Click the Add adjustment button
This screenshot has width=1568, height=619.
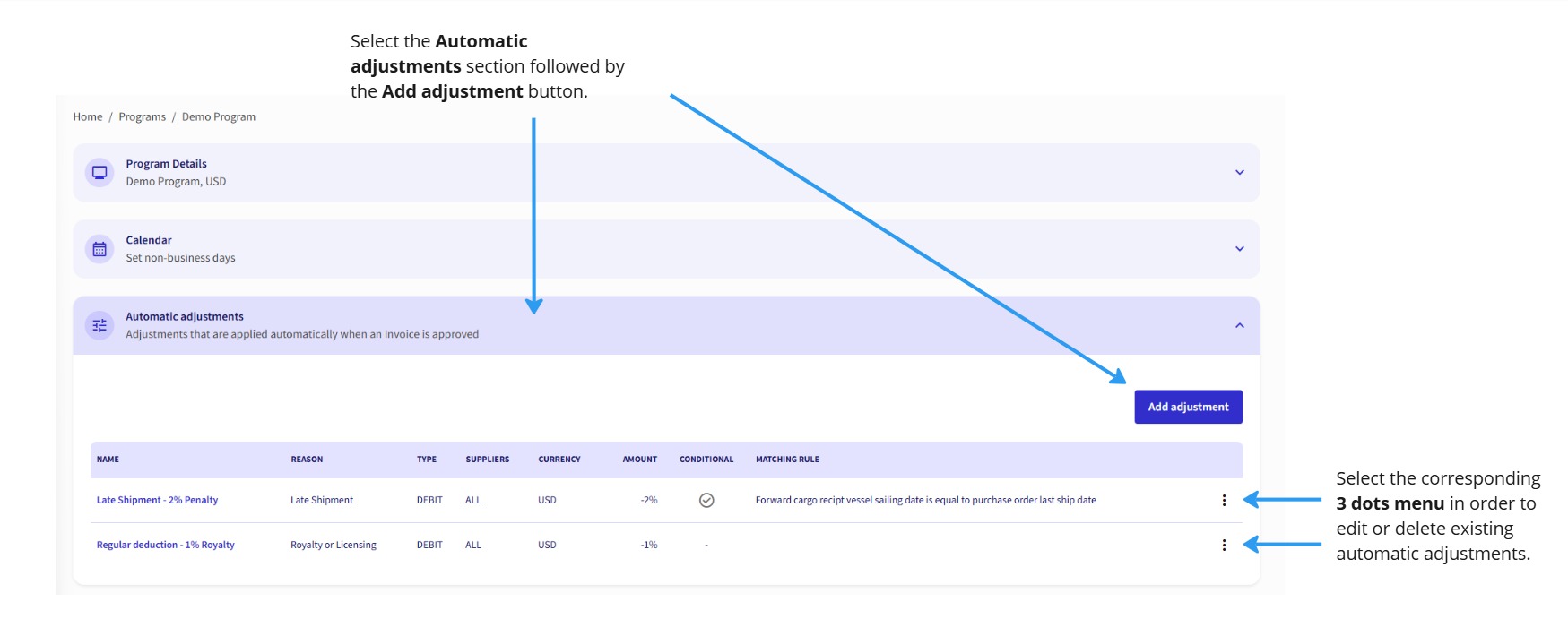click(1188, 406)
